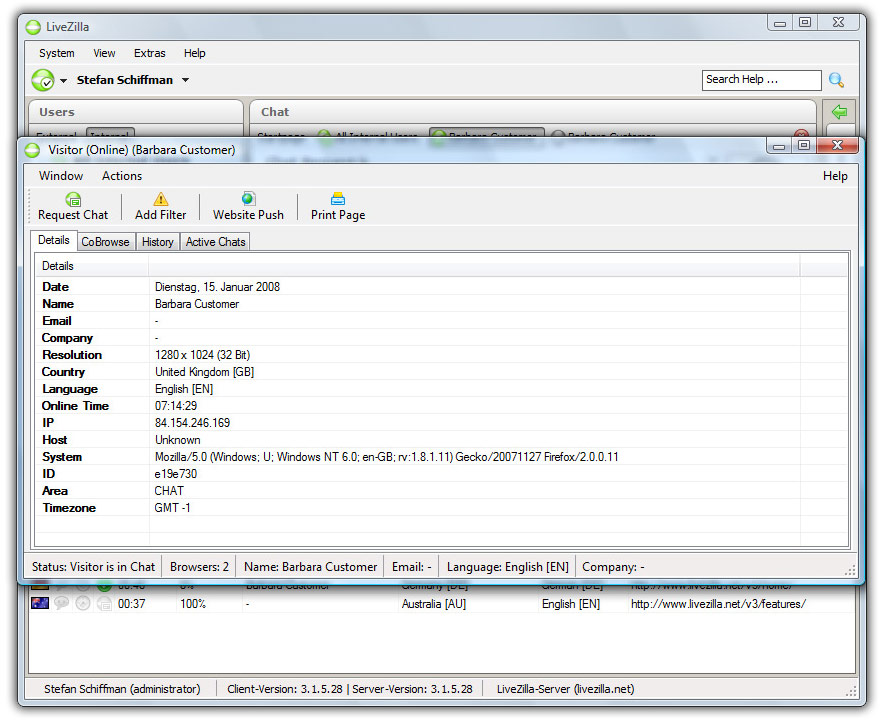Screen dimensions: 883x720
Task: Click the green online status icon
Action: [x=43, y=80]
